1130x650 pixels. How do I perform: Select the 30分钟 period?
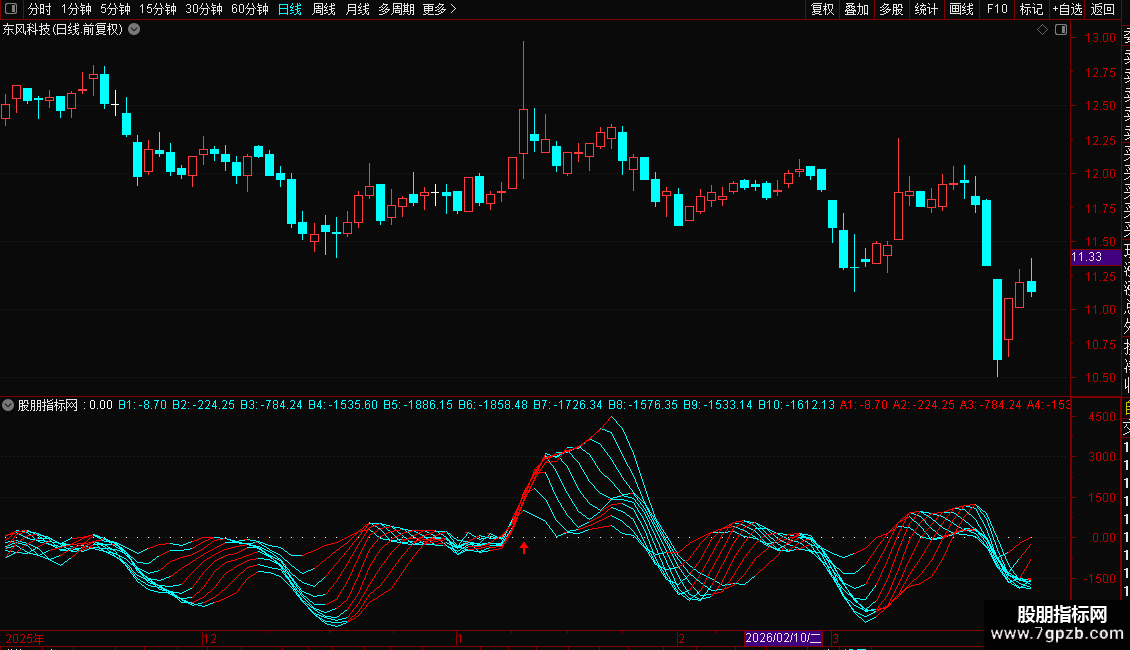204,9
